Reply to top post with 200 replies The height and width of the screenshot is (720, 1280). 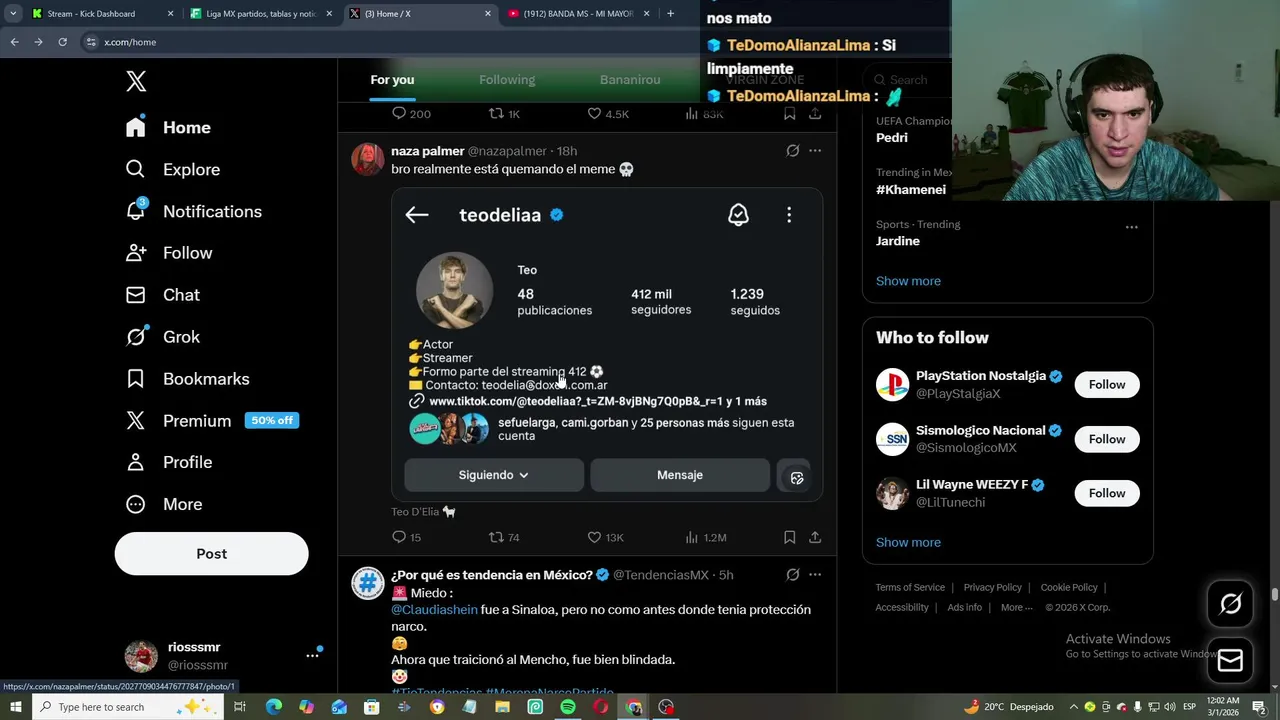pyautogui.click(x=411, y=114)
